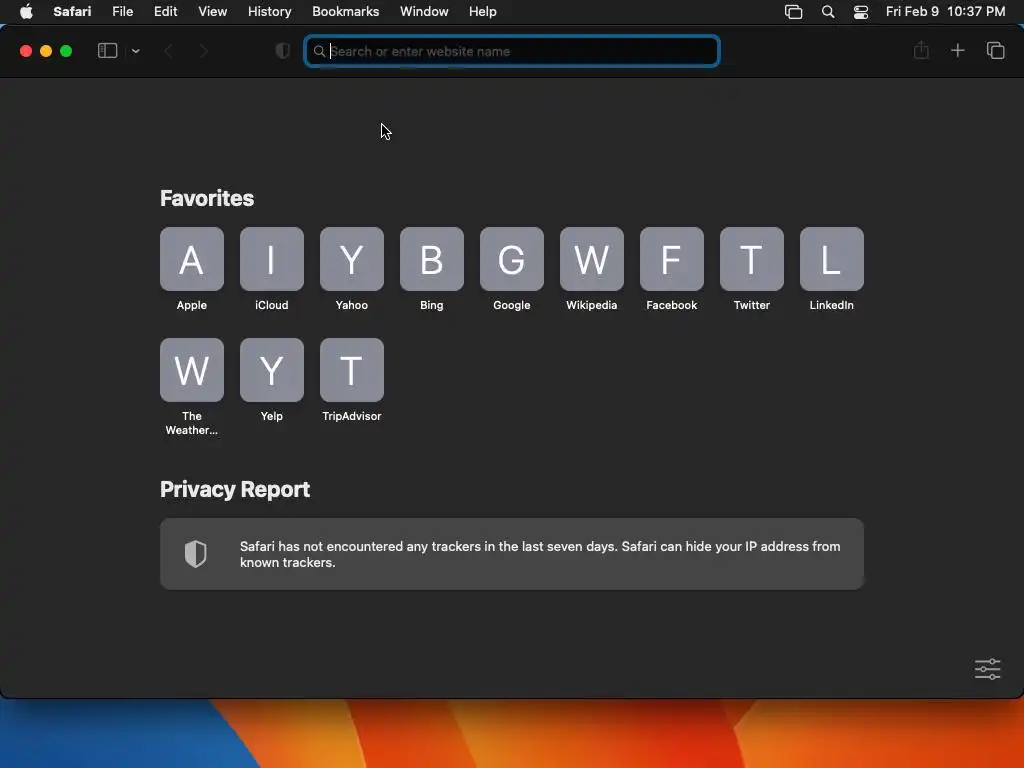Focus the Search or enter website name field
This screenshot has width=1024, height=768.
(512, 51)
